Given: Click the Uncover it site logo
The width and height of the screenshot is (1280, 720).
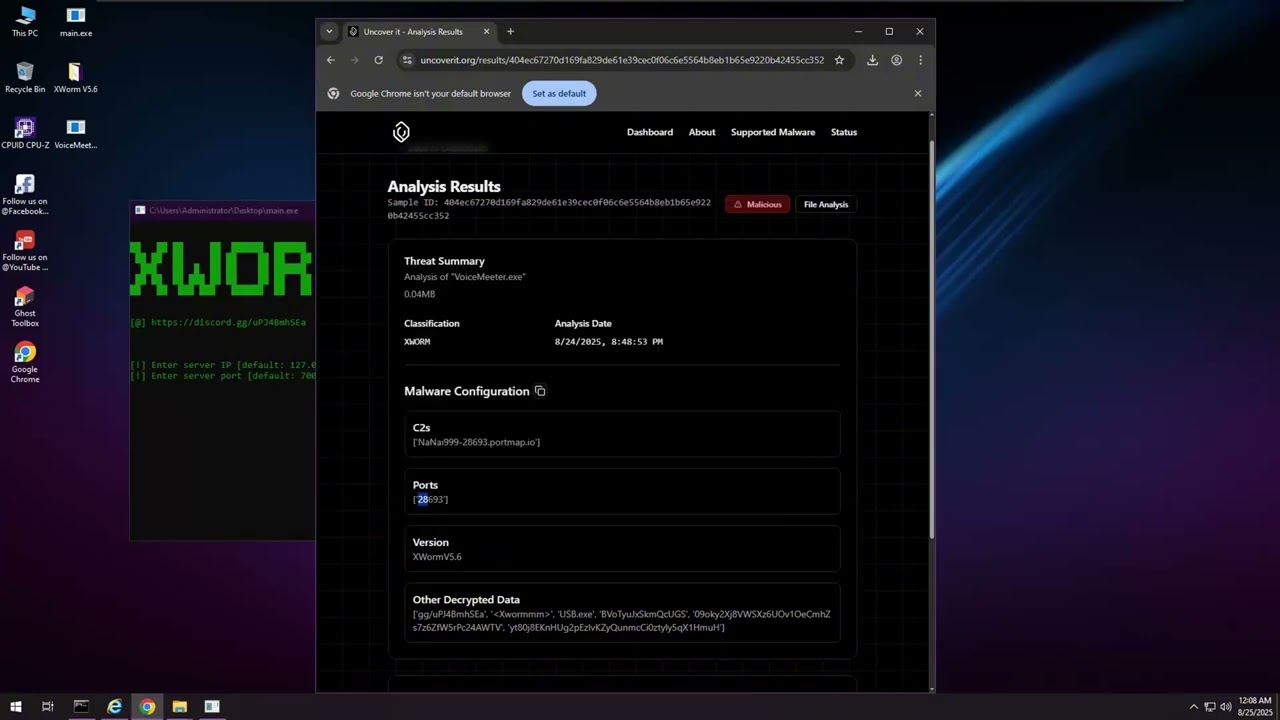Looking at the screenshot, I should point(401,132).
